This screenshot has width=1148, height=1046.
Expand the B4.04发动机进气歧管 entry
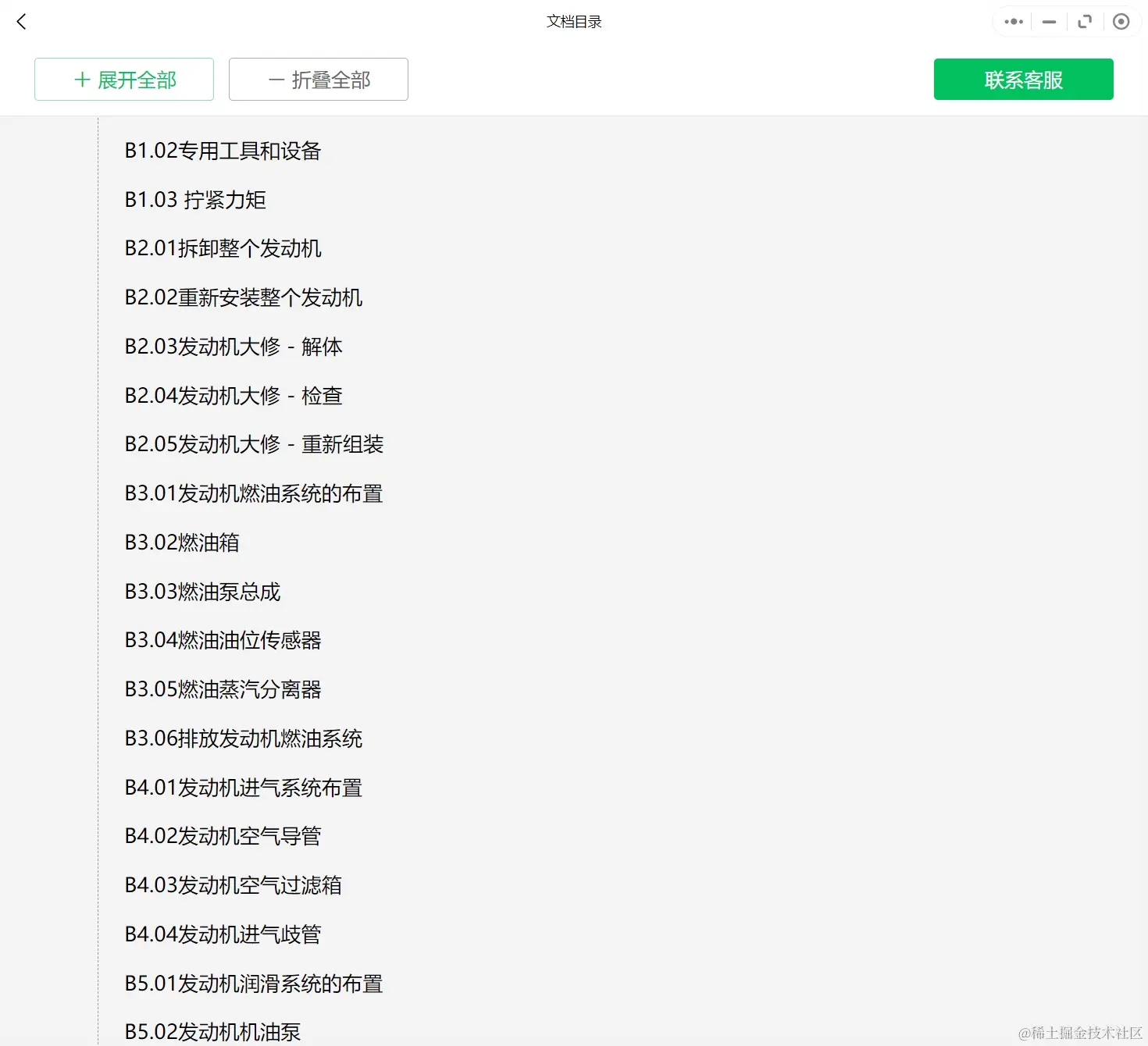[x=223, y=934]
